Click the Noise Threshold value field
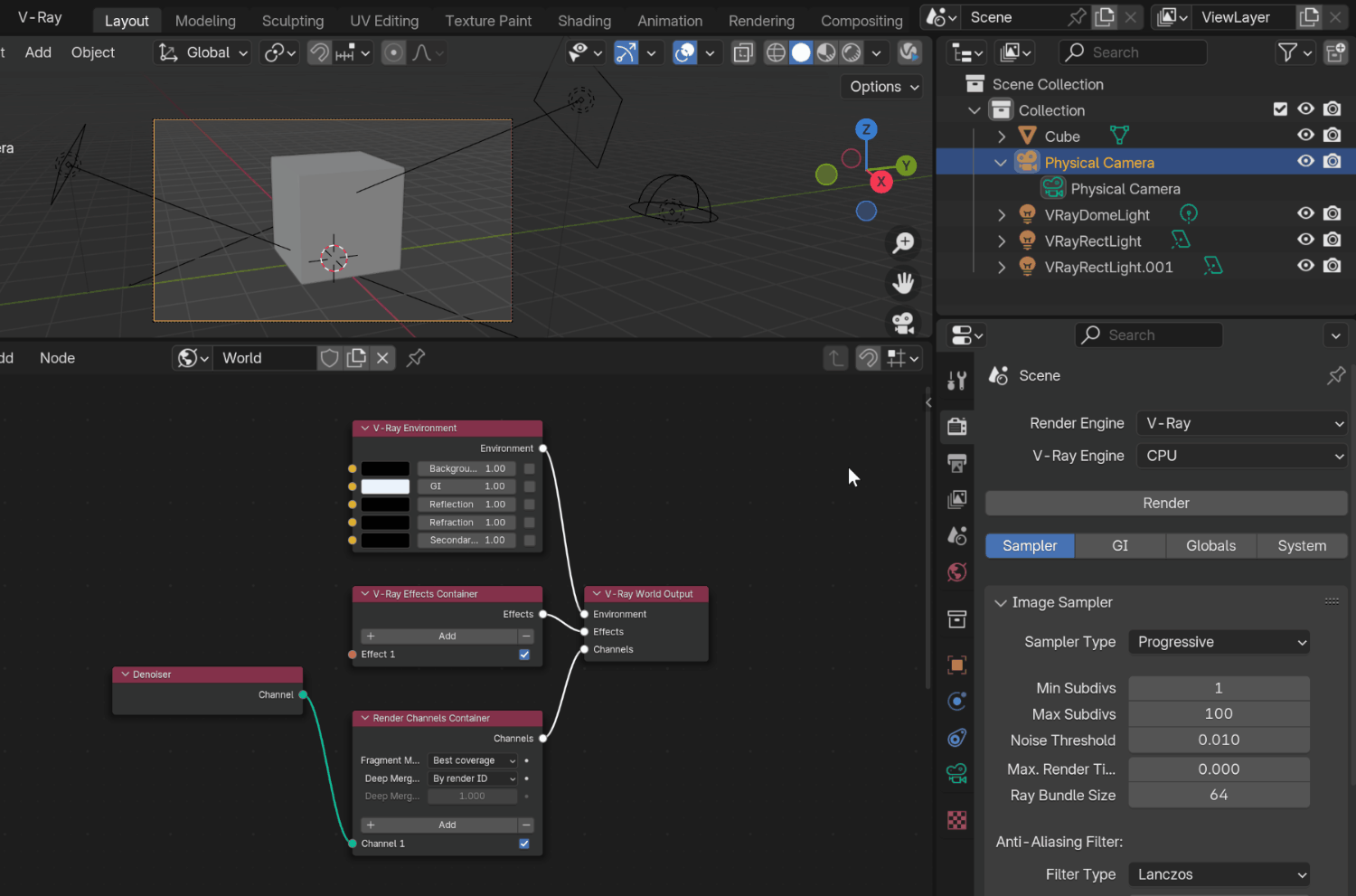The width and height of the screenshot is (1356, 896). point(1219,740)
